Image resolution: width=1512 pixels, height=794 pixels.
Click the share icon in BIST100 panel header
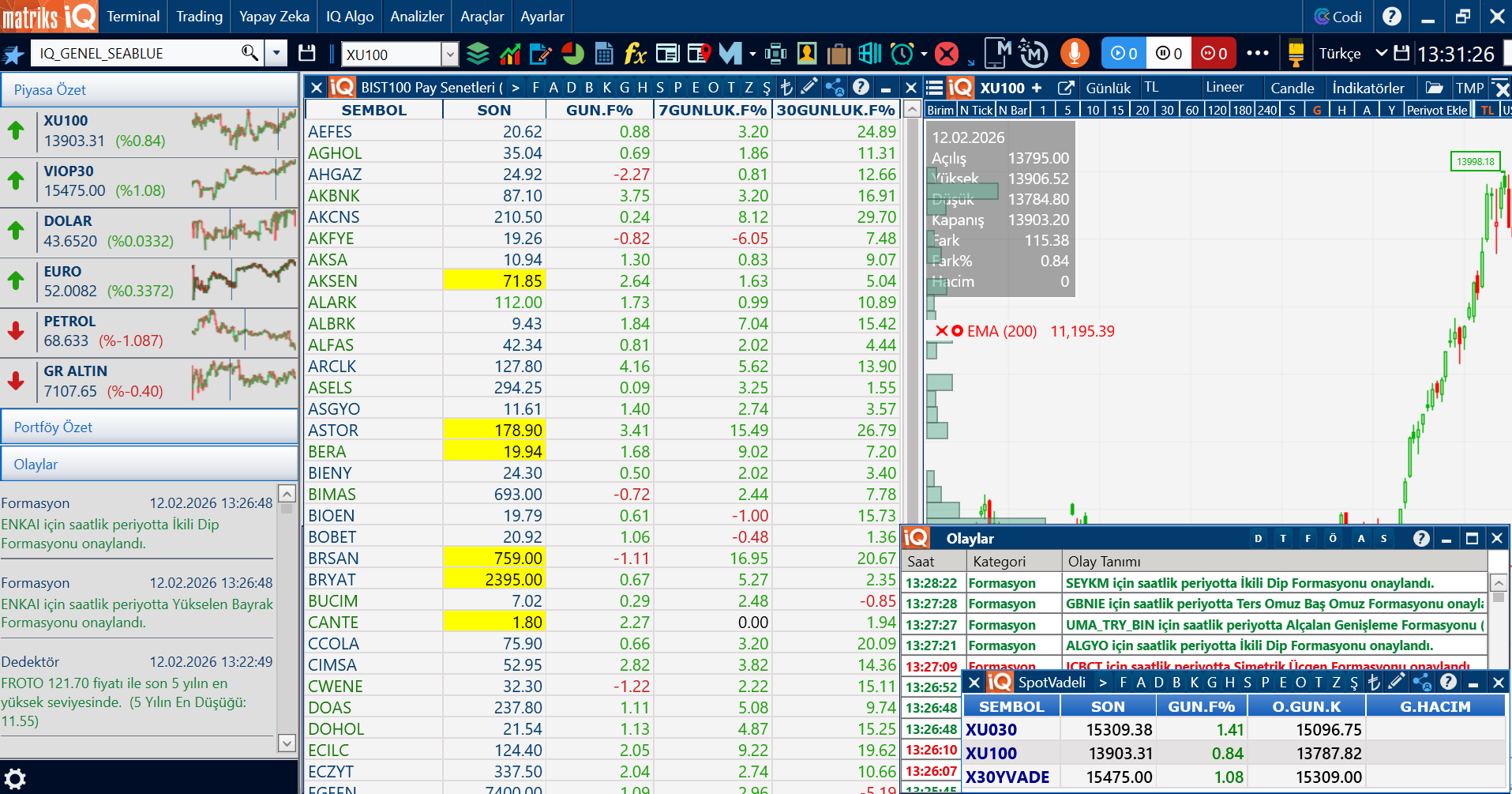pyautogui.click(x=835, y=87)
